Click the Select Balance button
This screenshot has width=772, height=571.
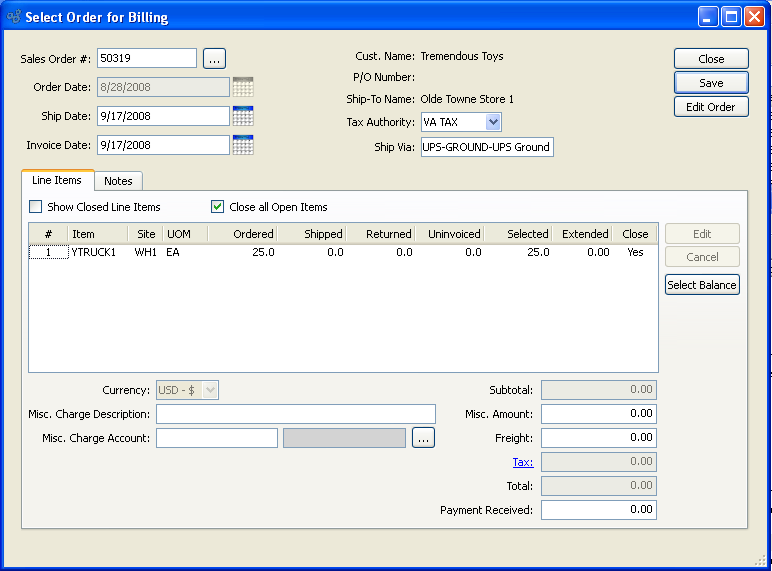coord(702,285)
